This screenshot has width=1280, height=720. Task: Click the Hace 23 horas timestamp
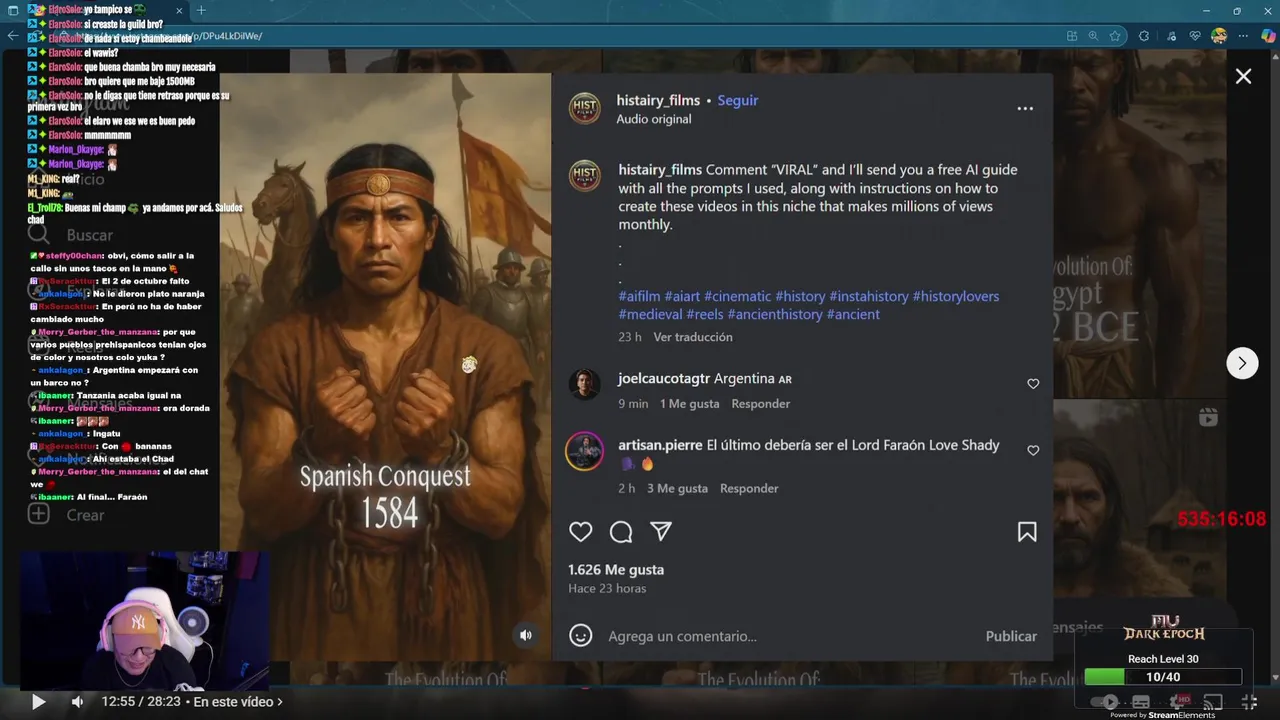click(607, 588)
